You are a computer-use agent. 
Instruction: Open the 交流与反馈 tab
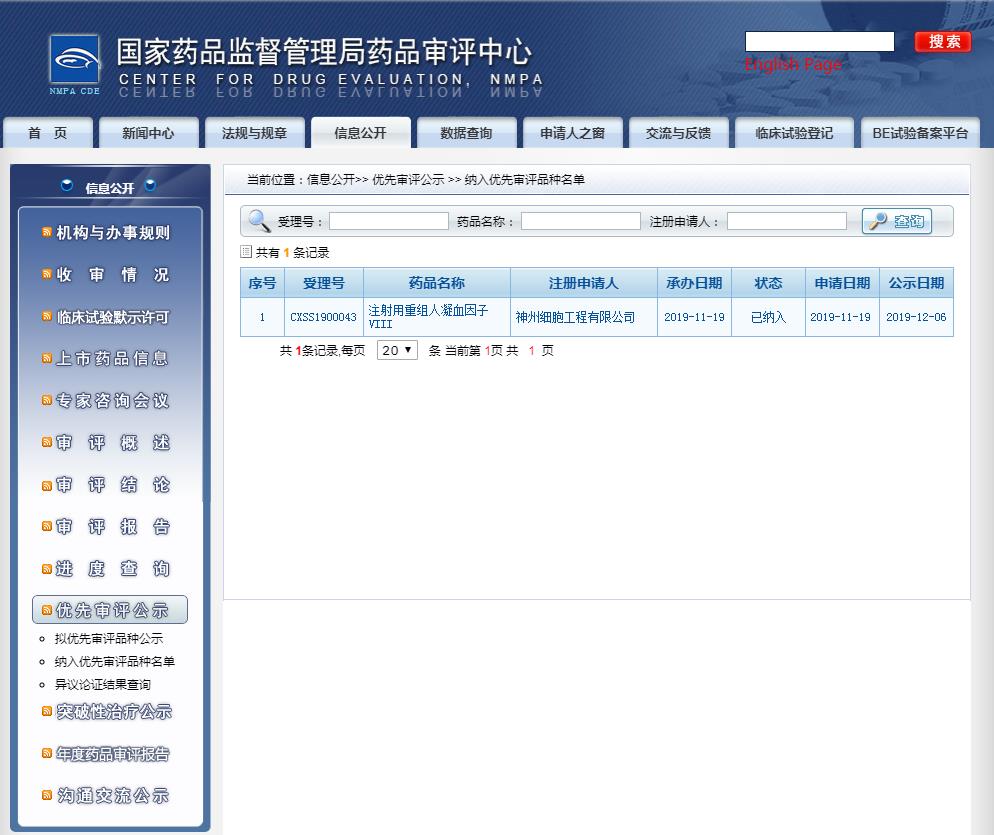click(678, 133)
